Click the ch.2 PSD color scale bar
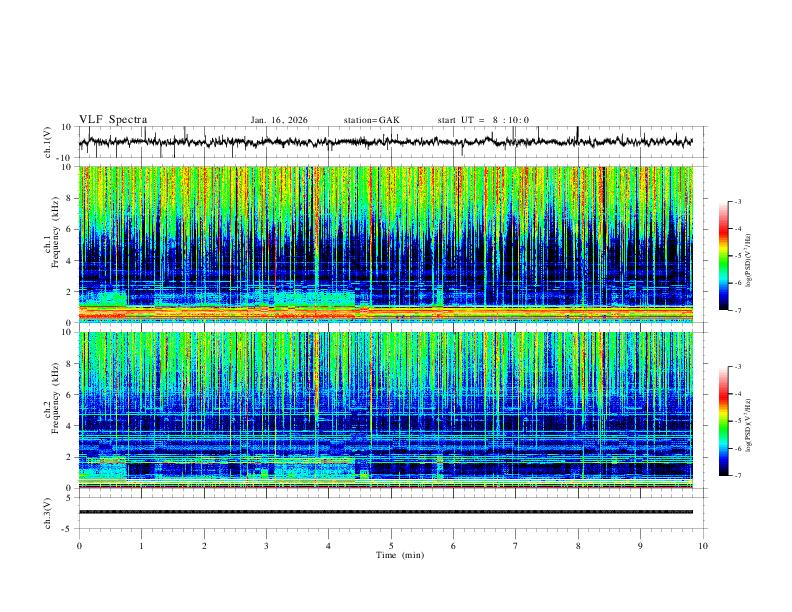792x612 pixels. [x=723, y=421]
